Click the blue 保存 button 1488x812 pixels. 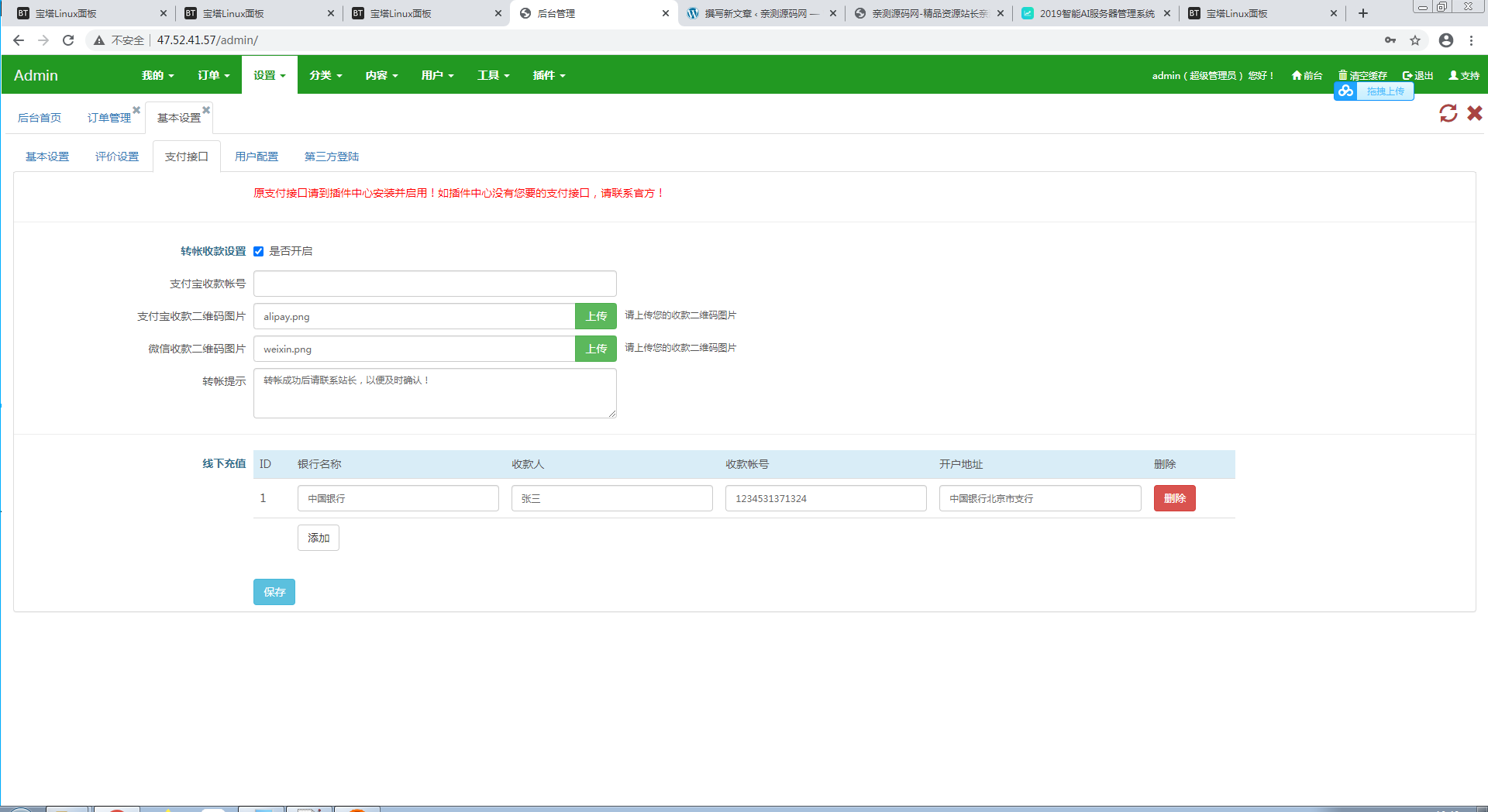pos(274,592)
